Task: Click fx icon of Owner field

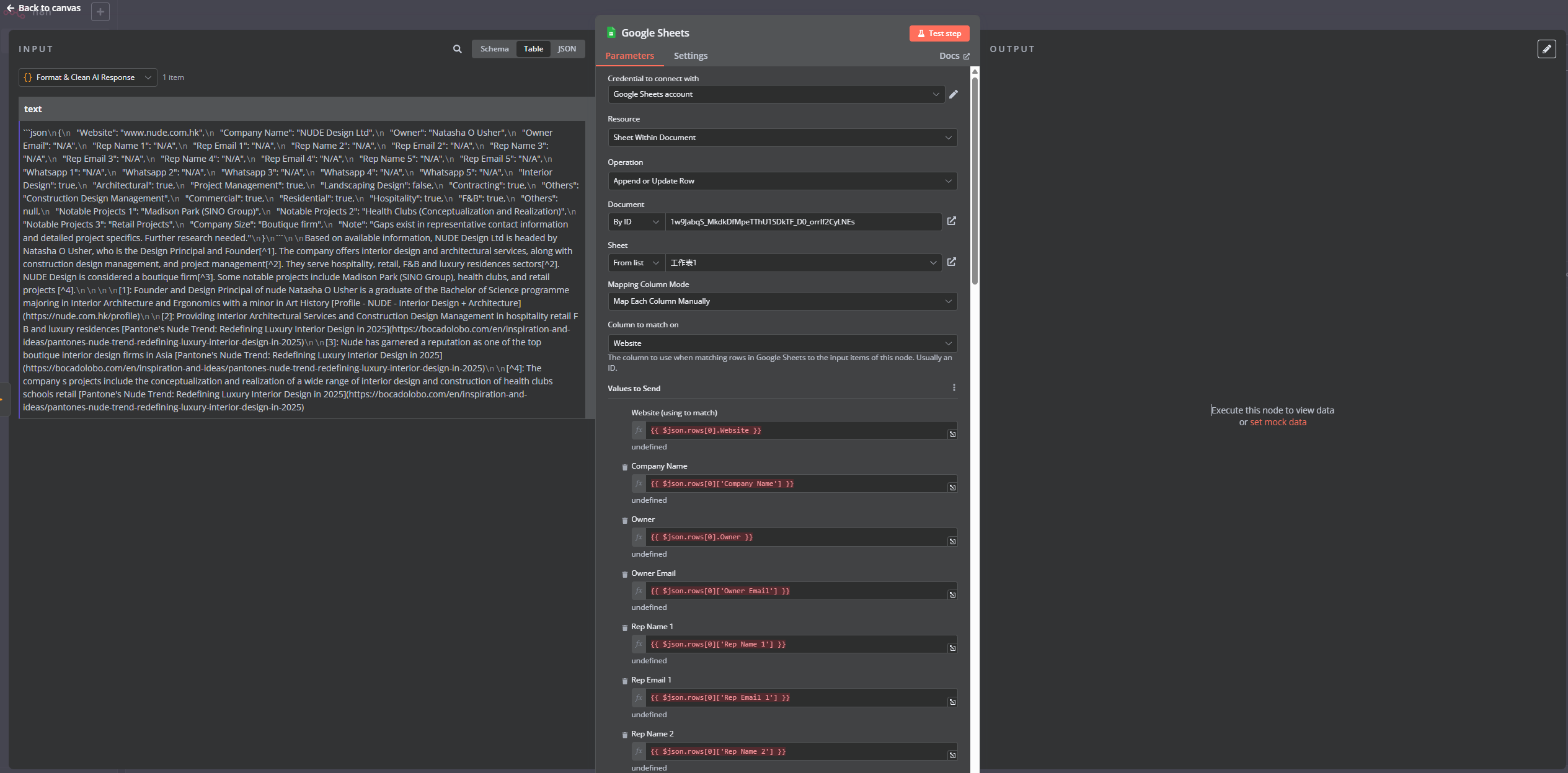Action: (639, 537)
